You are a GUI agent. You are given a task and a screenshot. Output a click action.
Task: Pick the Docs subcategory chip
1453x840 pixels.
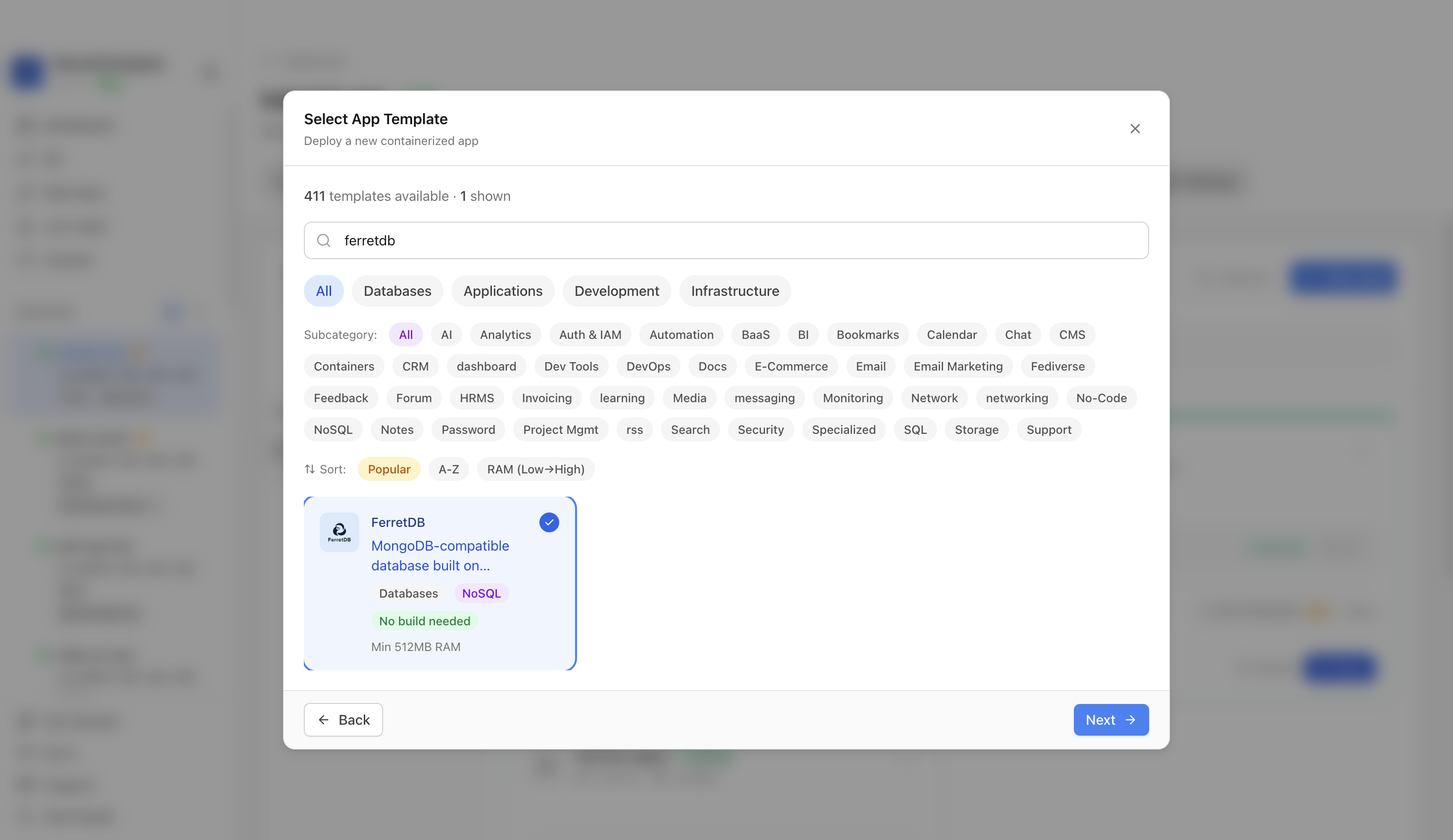[712, 367]
